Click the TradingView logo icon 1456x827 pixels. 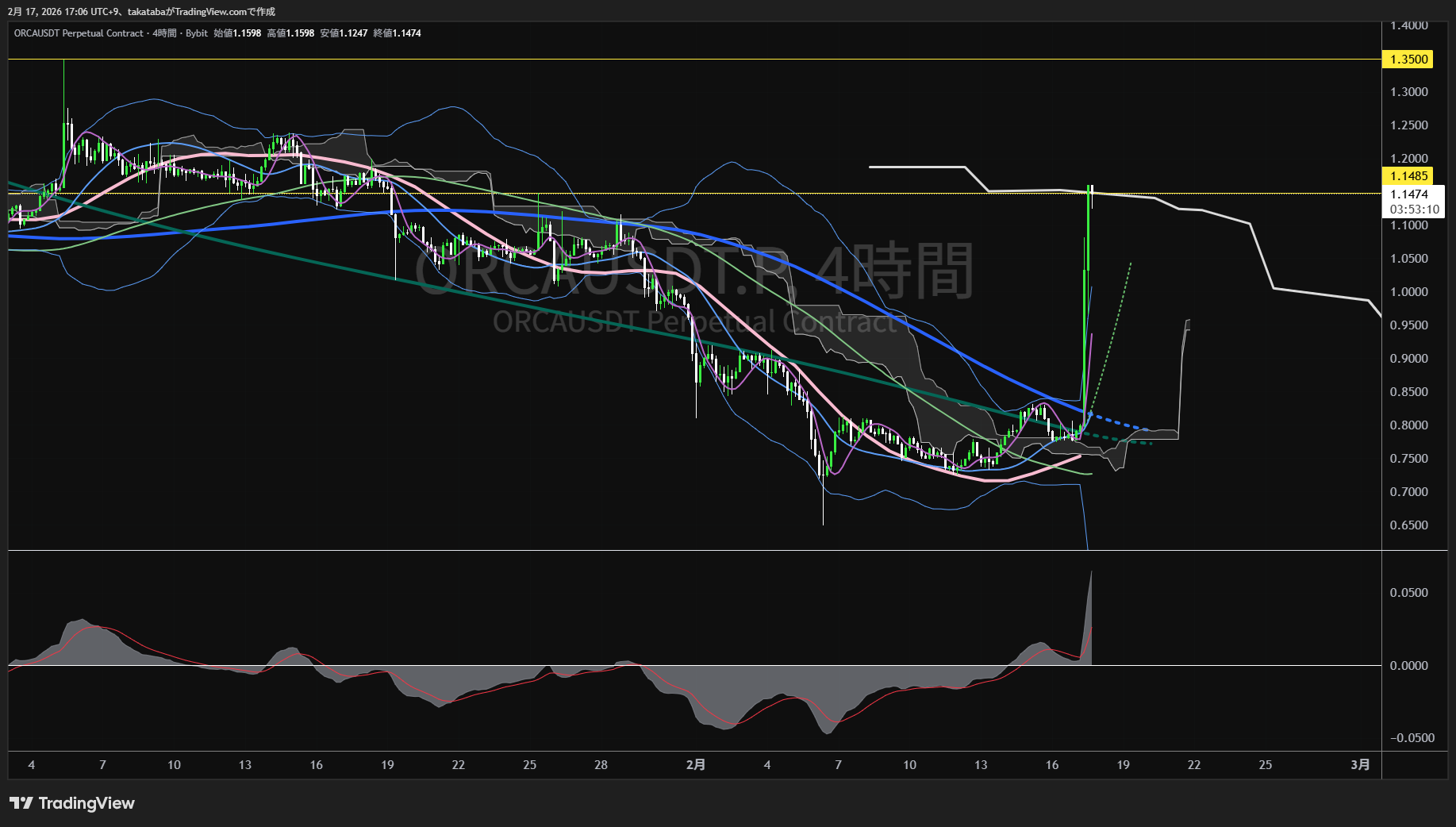[x=21, y=803]
